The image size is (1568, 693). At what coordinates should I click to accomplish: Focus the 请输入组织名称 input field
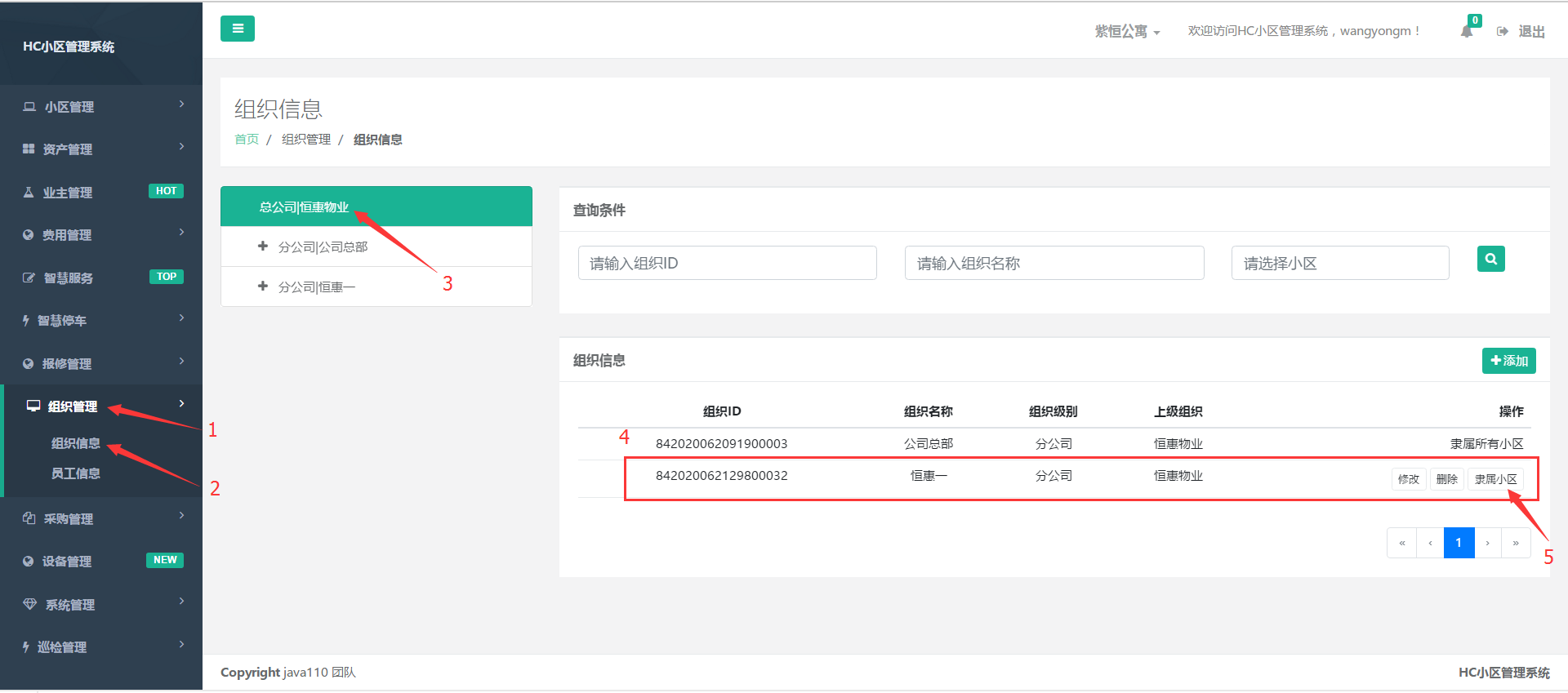1054,263
